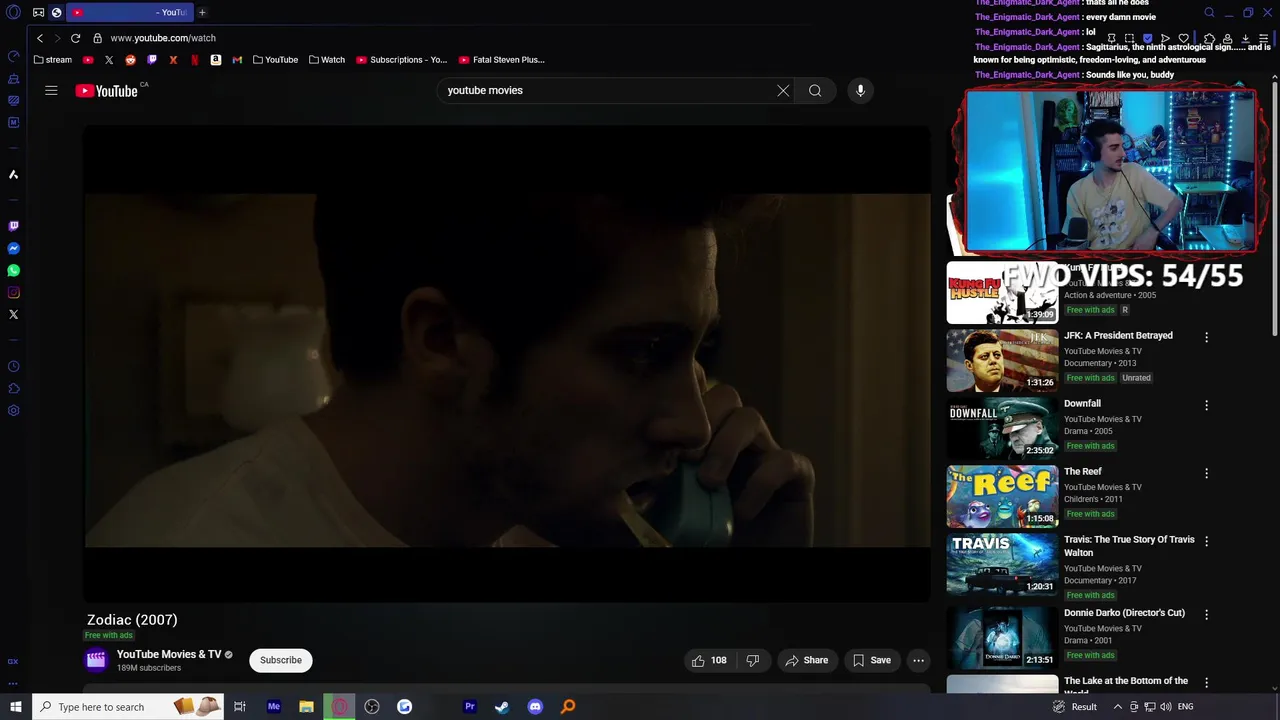Go back in browser history
The width and height of the screenshot is (1280, 720).
pos(40,38)
